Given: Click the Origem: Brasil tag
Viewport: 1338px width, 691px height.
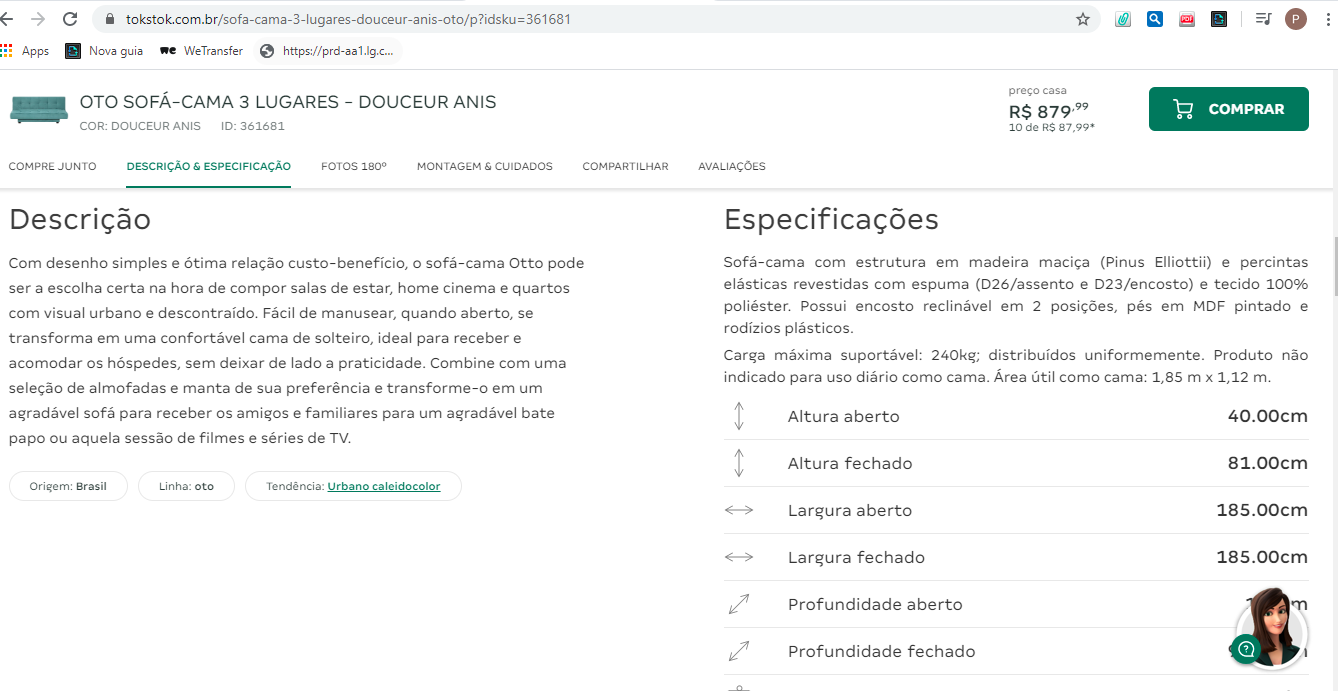Looking at the screenshot, I should point(68,486).
